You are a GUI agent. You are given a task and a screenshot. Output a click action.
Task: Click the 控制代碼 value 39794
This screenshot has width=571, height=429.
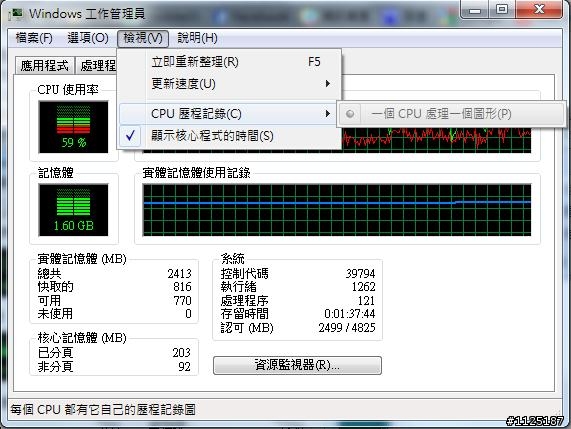pyautogui.click(x=360, y=273)
